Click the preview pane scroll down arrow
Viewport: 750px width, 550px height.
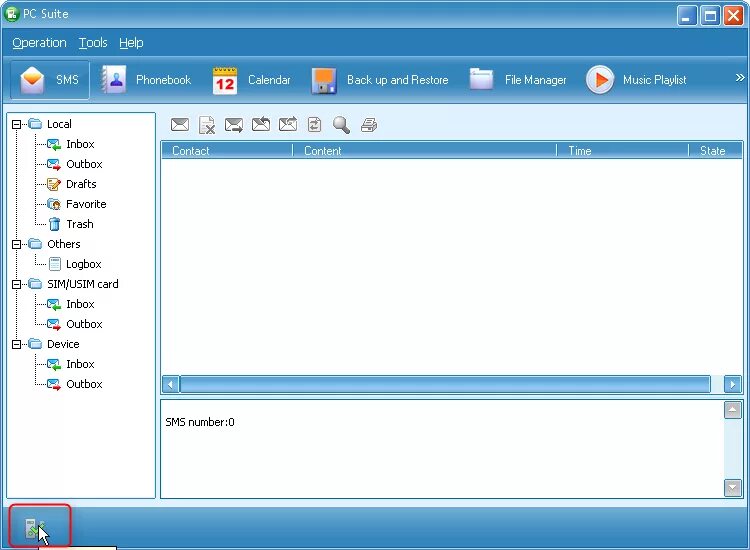[733, 488]
